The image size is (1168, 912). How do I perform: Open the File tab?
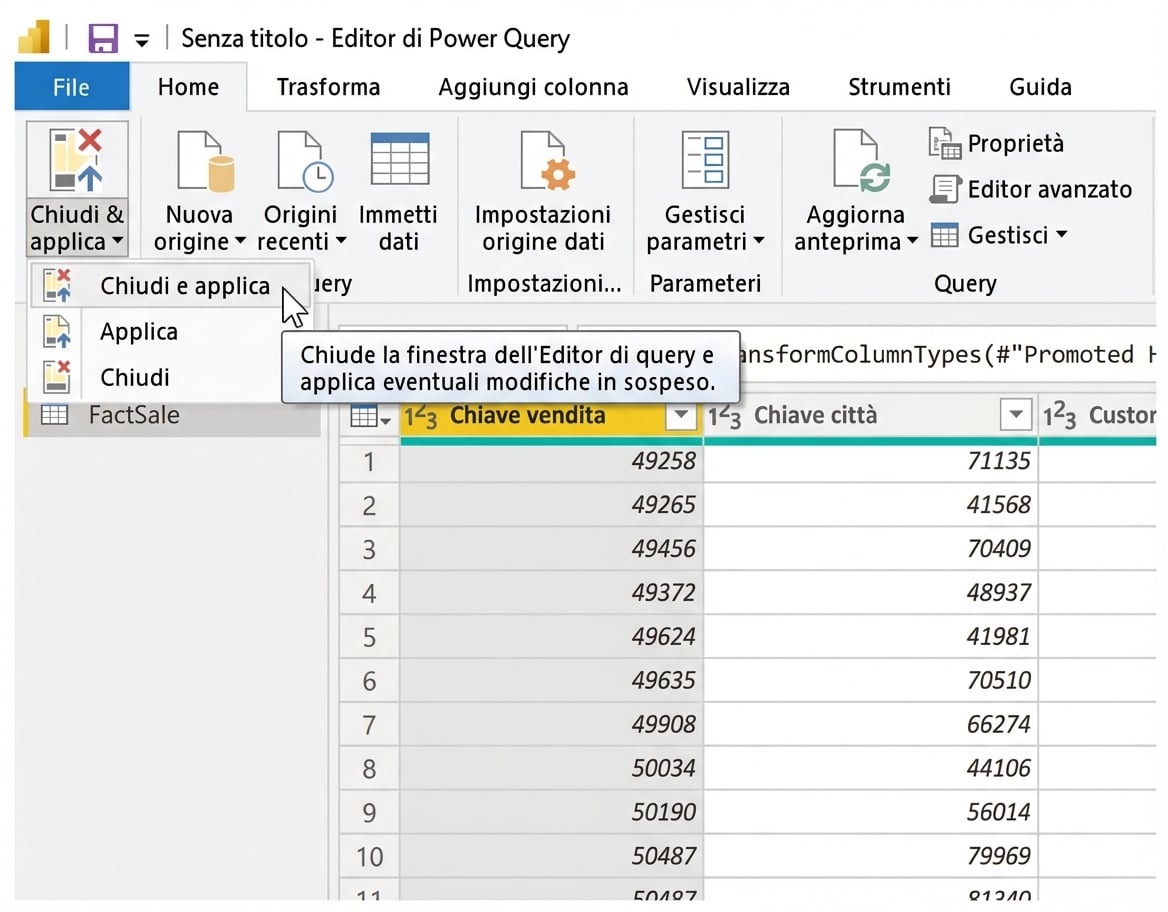click(72, 86)
